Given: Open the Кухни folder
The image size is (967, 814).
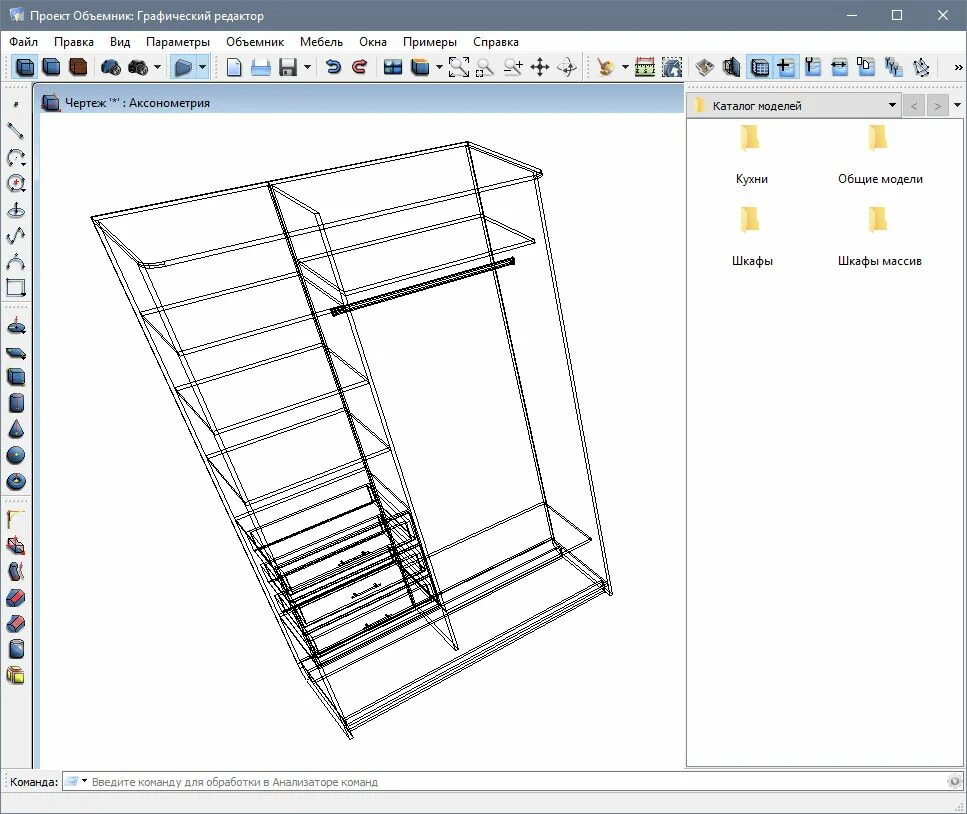Looking at the screenshot, I should coord(751,154).
